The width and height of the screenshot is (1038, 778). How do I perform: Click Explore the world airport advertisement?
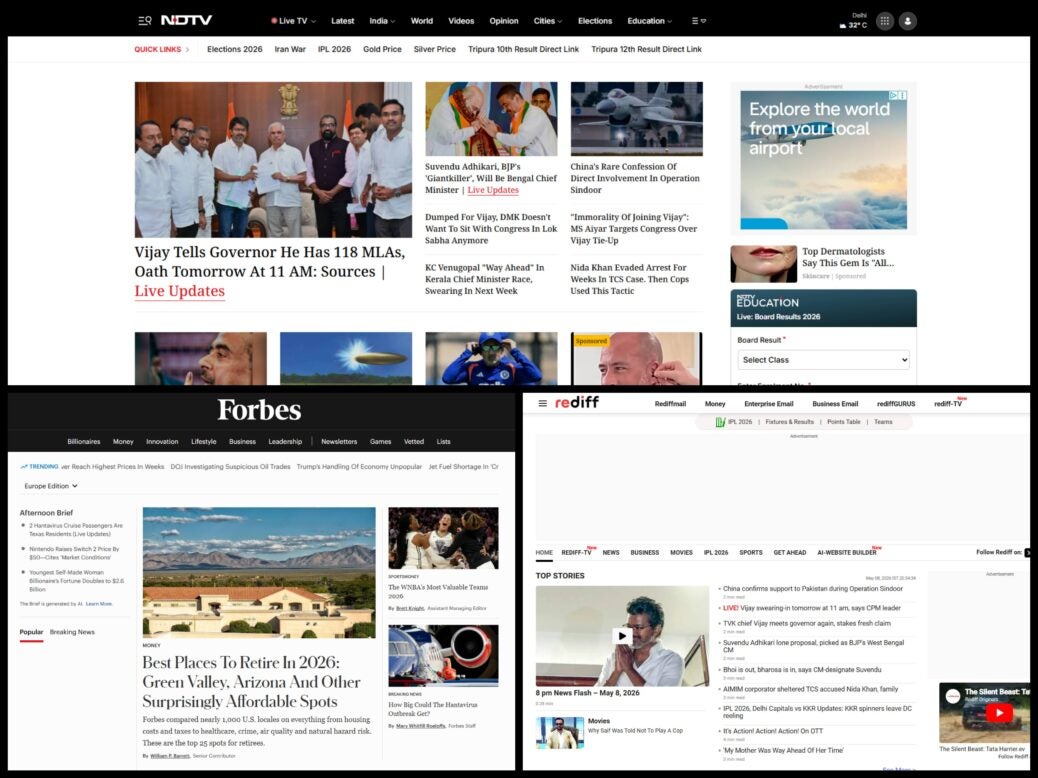coord(823,160)
